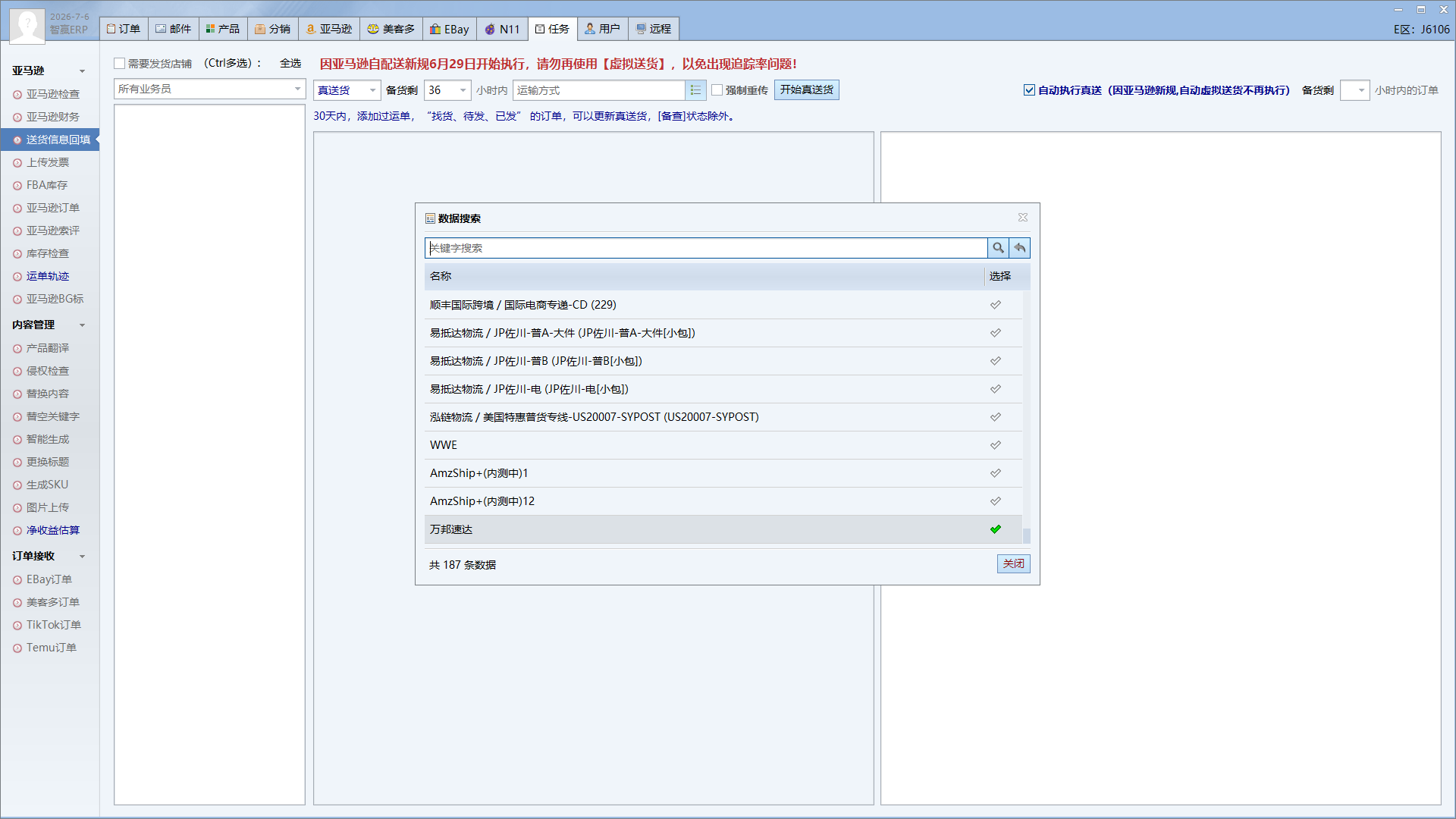1456x819 pixels.
Task: Click 全选 link
Action: [x=290, y=64]
